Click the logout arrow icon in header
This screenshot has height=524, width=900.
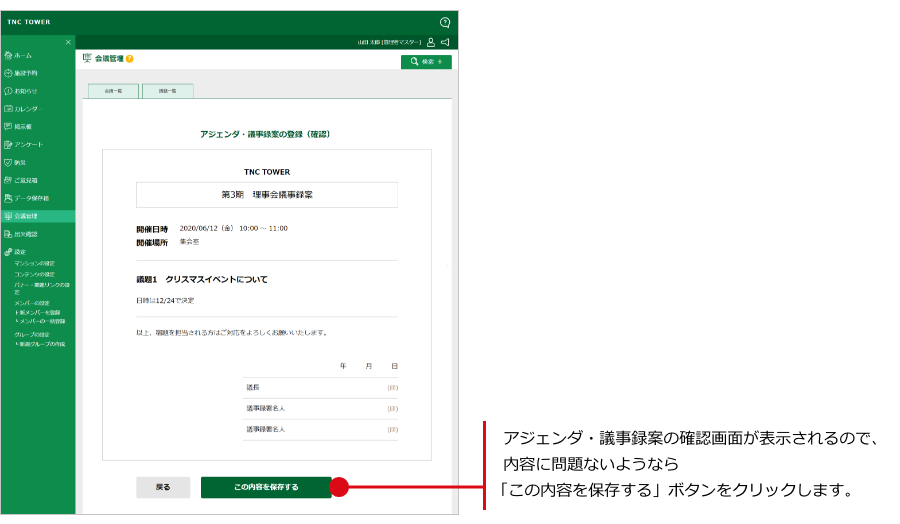click(445, 42)
